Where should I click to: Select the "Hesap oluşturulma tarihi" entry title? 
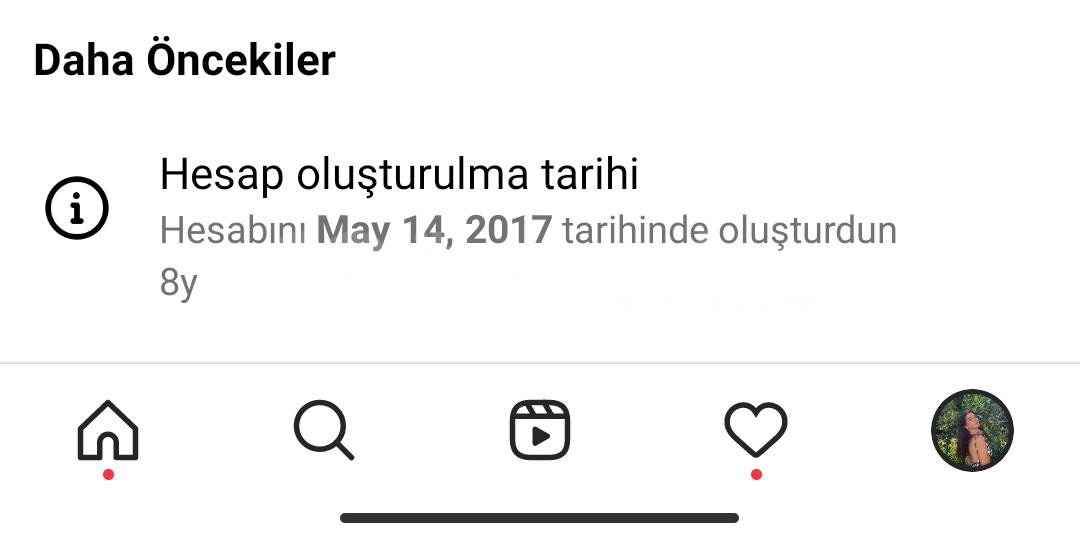click(x=399, y=175)
